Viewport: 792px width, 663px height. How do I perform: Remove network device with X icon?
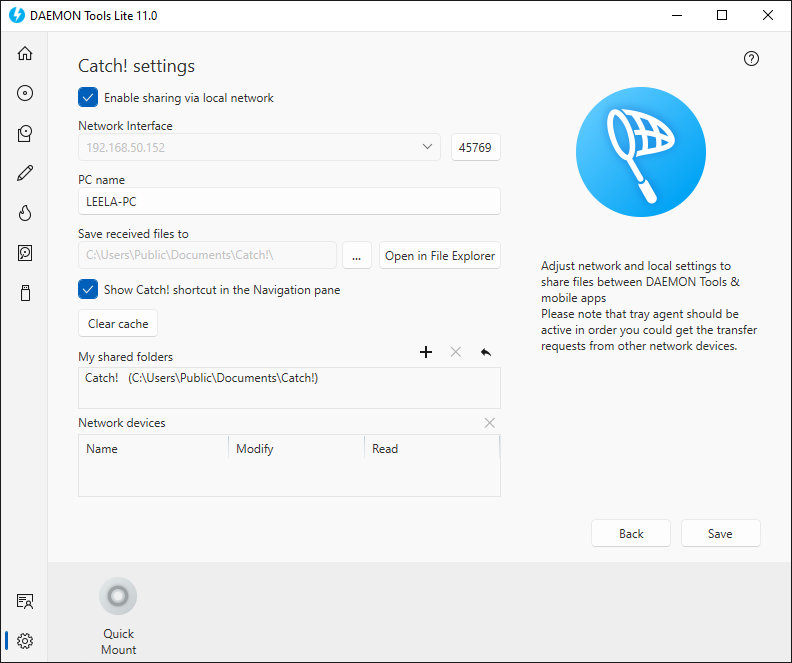489,423
